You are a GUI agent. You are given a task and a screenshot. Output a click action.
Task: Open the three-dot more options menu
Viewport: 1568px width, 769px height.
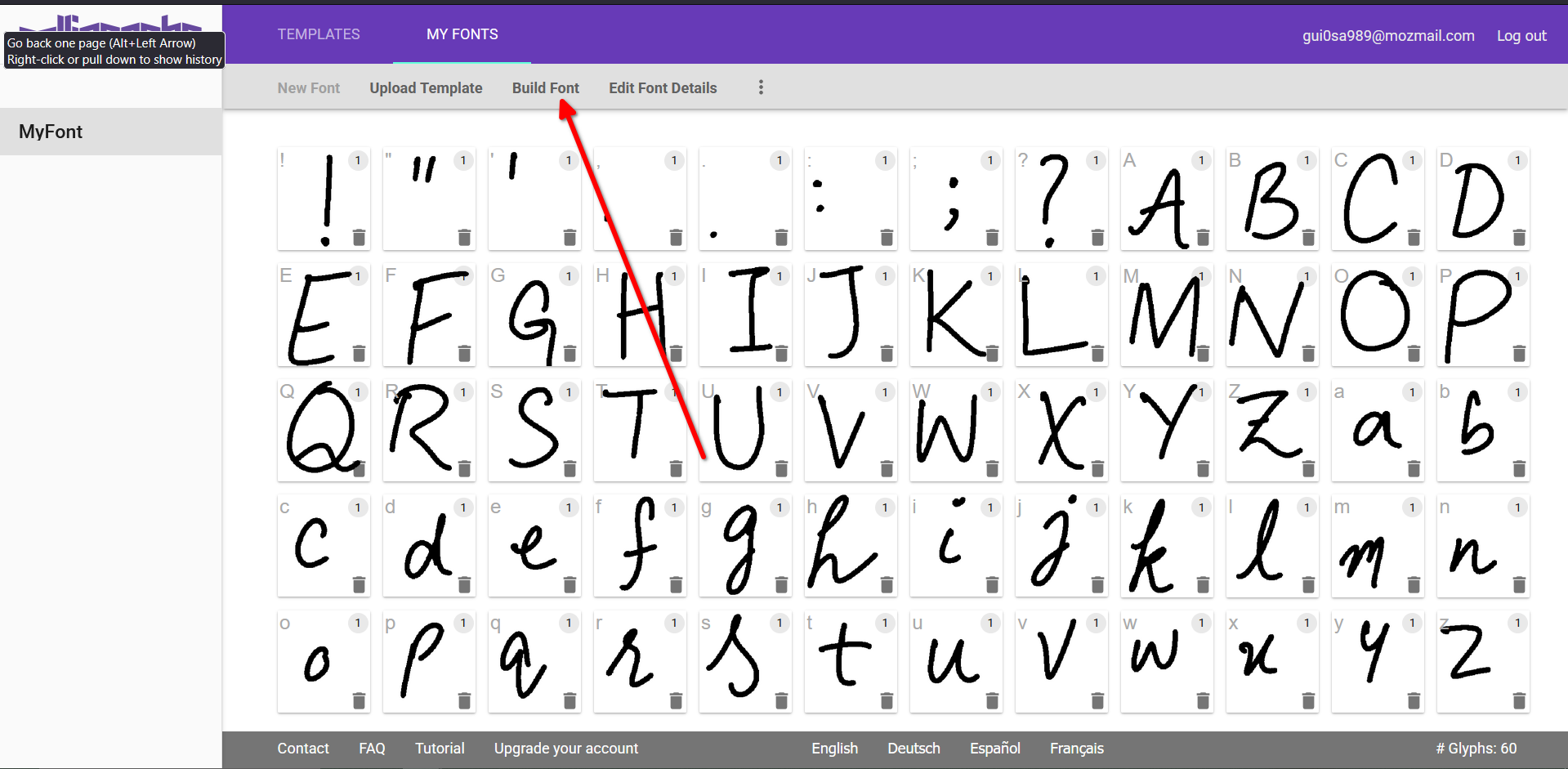761,87
